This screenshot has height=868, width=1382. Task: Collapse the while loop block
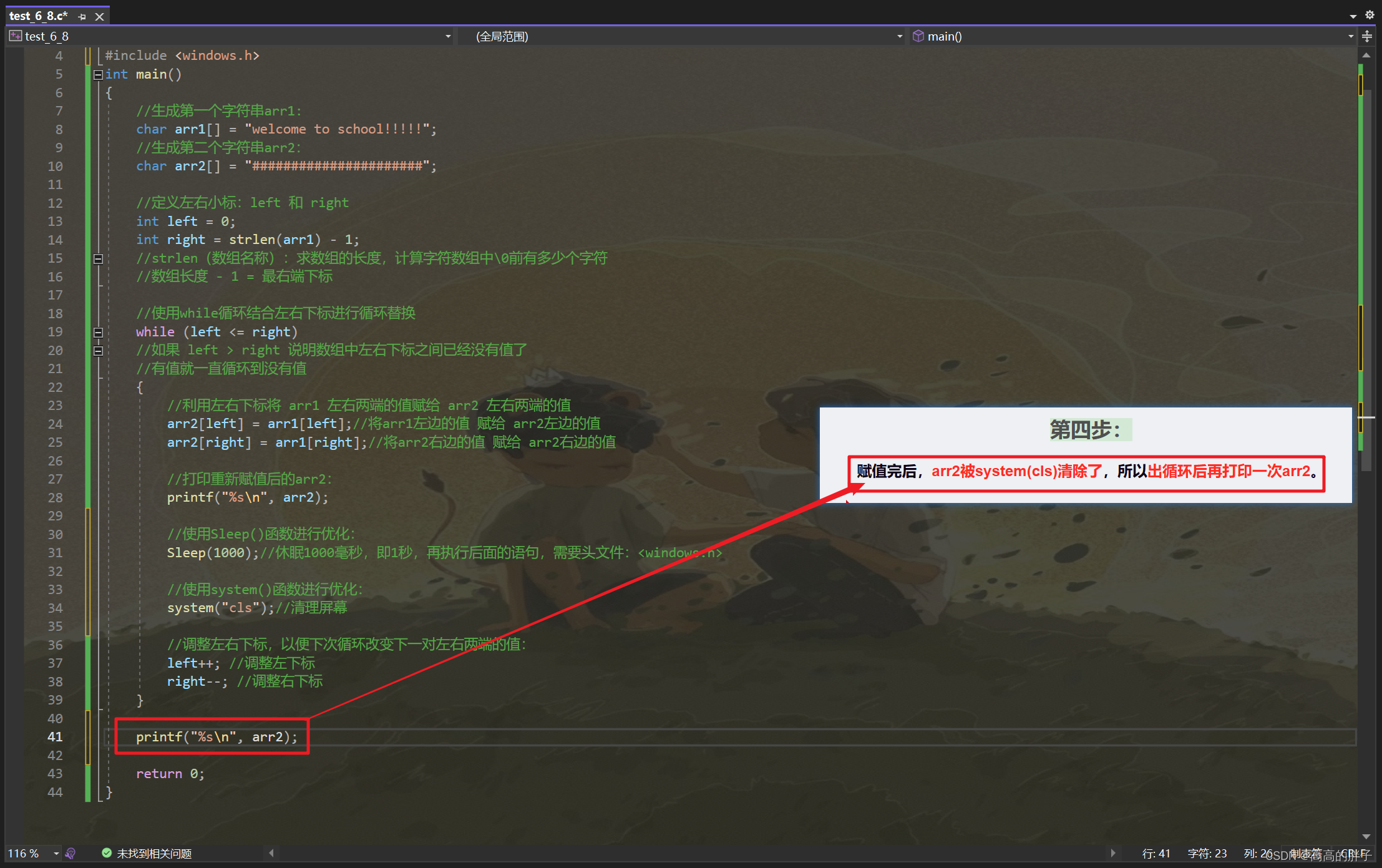pos(98,333)
